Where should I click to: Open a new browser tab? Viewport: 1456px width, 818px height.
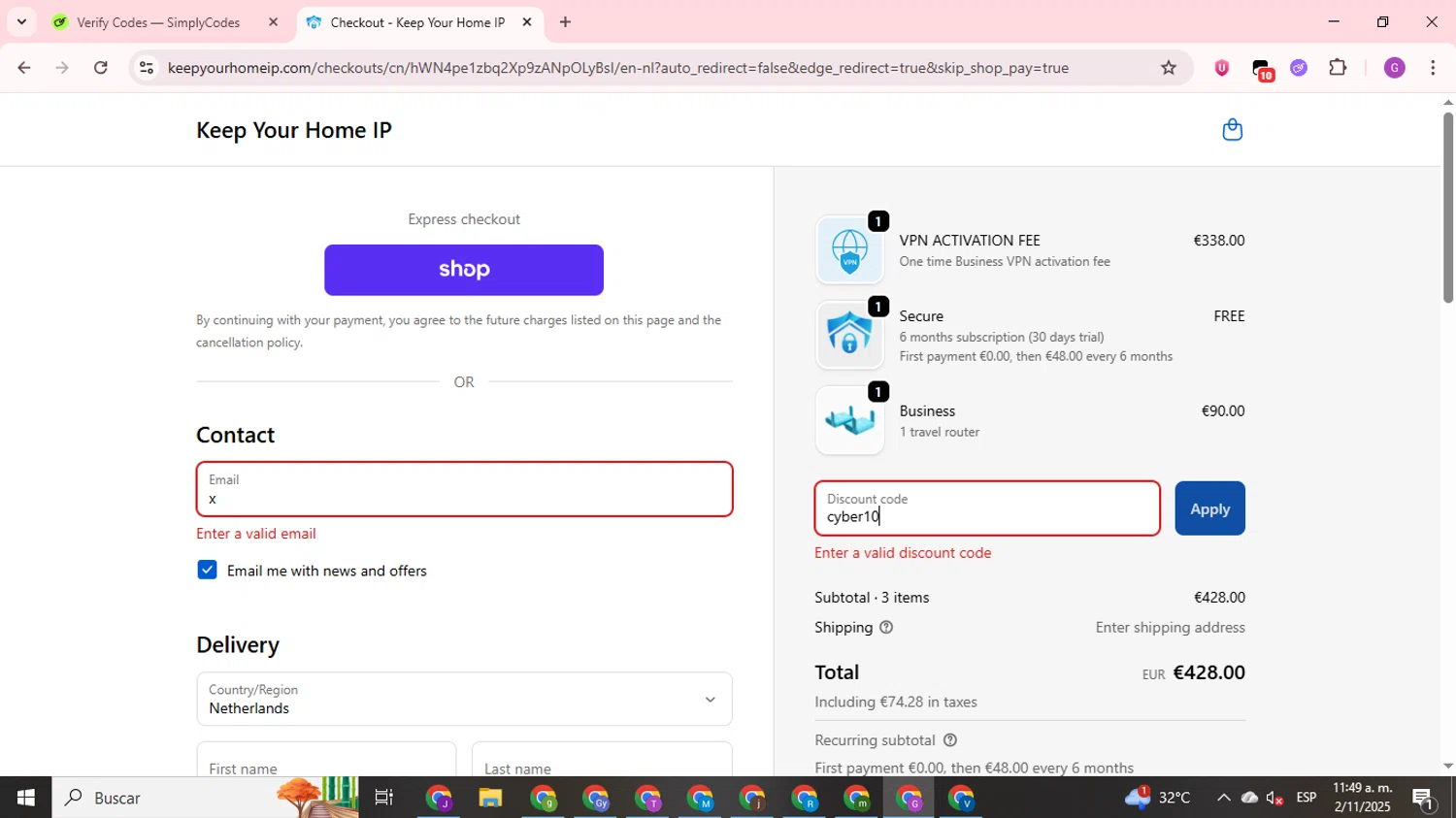pyautogui.click(x=565, y=22)
